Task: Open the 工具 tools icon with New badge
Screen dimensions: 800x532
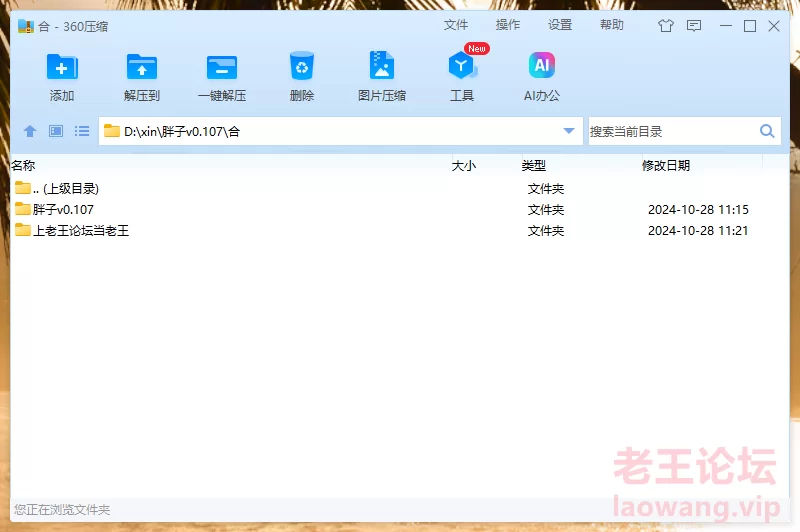Action: point(463,65)
